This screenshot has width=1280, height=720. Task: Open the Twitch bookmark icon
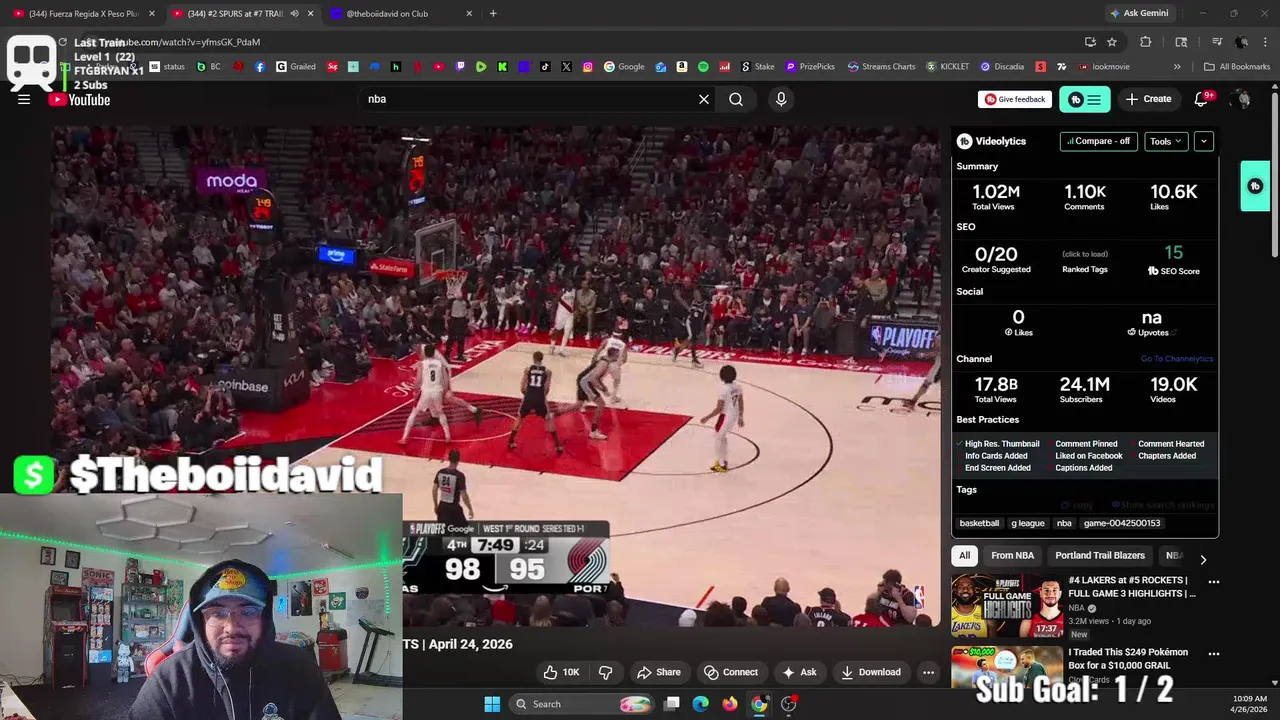[460, 67]
